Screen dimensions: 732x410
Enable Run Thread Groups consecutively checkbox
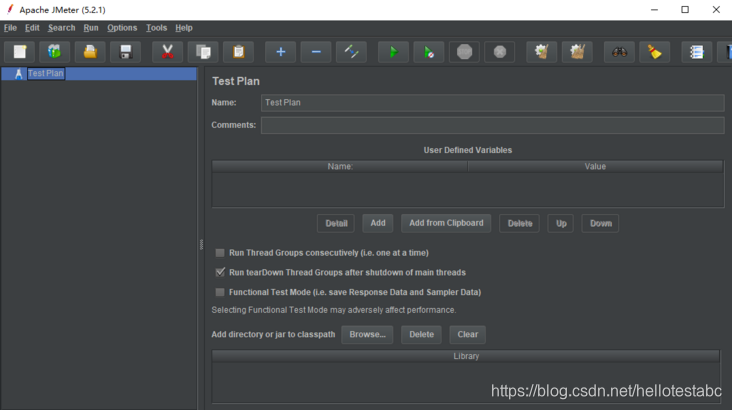220,253
